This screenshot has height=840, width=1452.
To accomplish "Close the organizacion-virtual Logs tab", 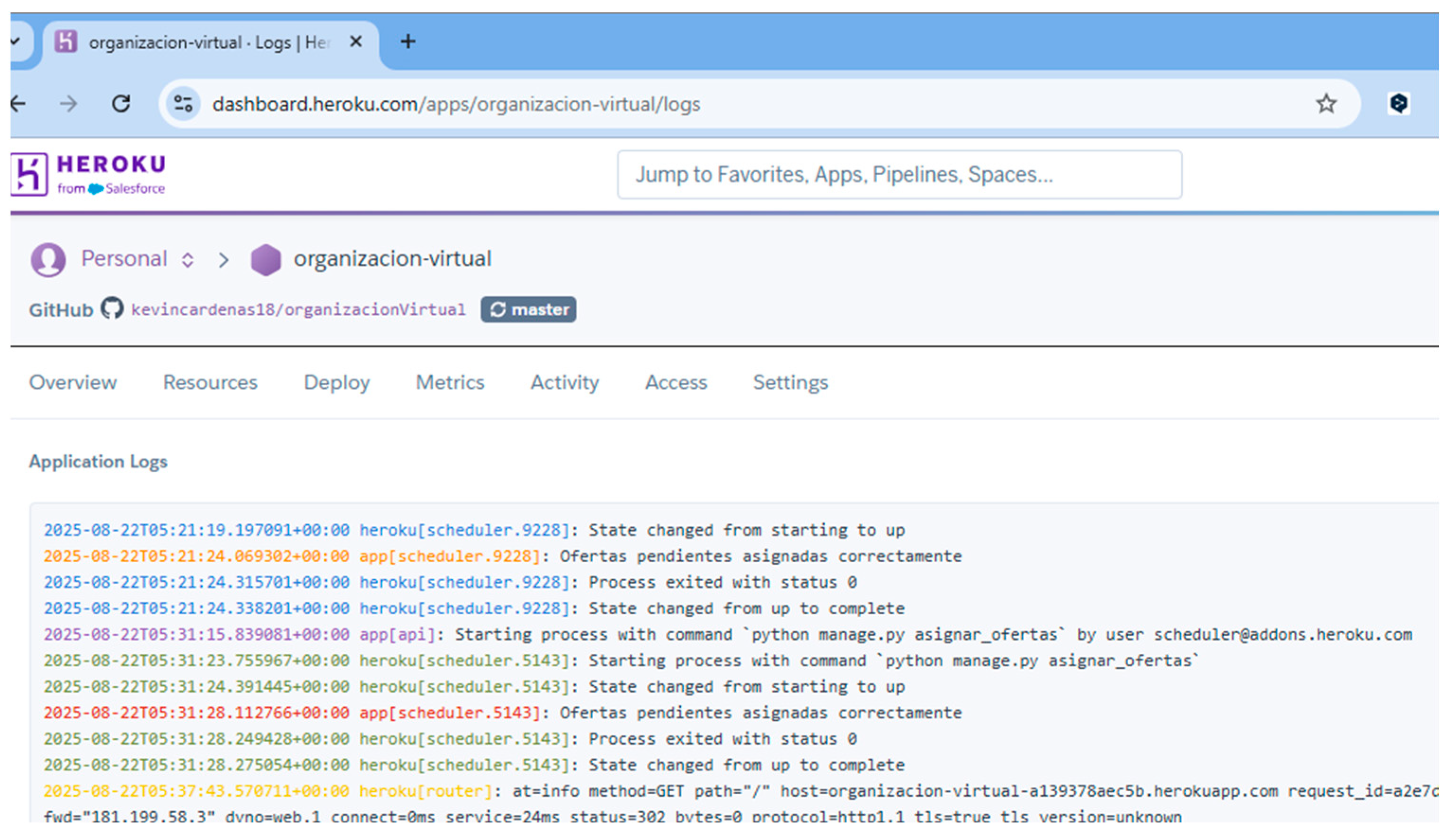I will (356, 42).
